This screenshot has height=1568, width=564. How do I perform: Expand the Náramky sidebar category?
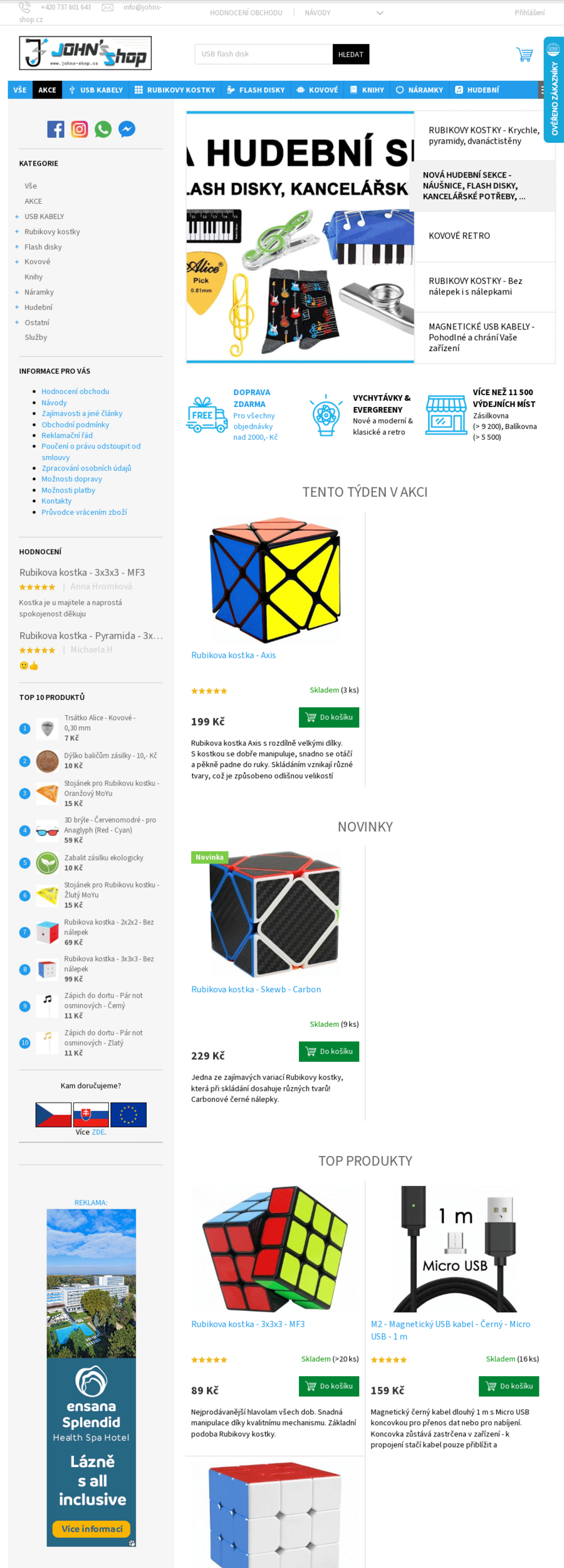(16, 292)
